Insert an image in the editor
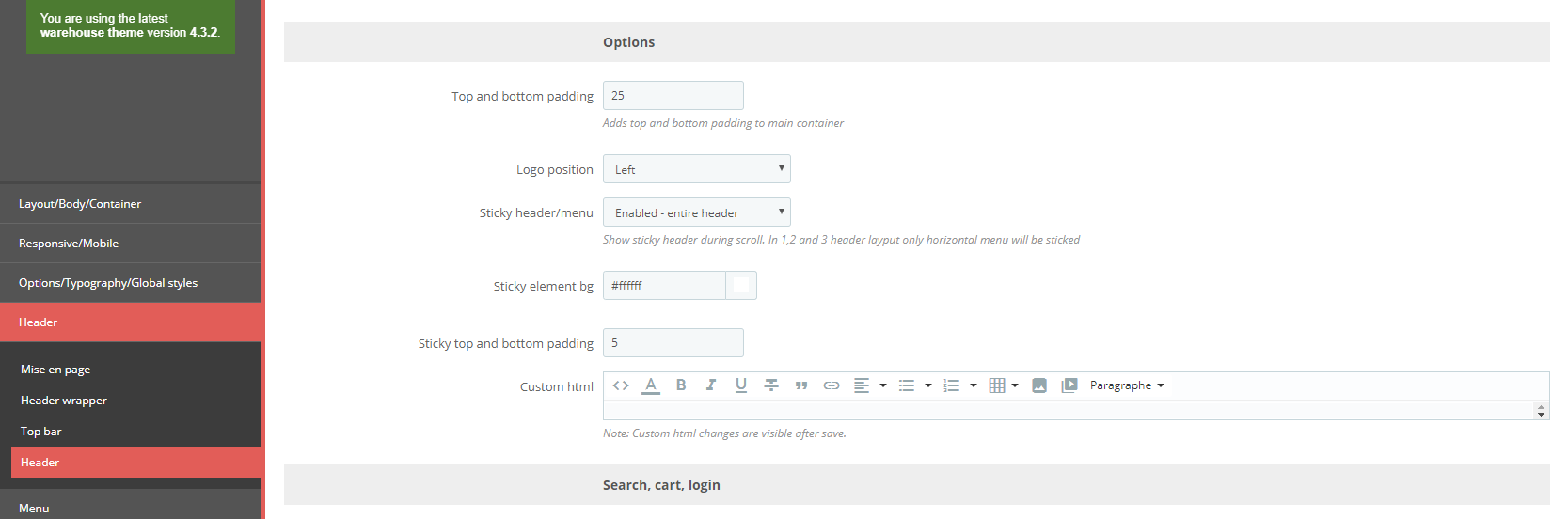Viewport: 1568px width, 519px height. 1039,385
